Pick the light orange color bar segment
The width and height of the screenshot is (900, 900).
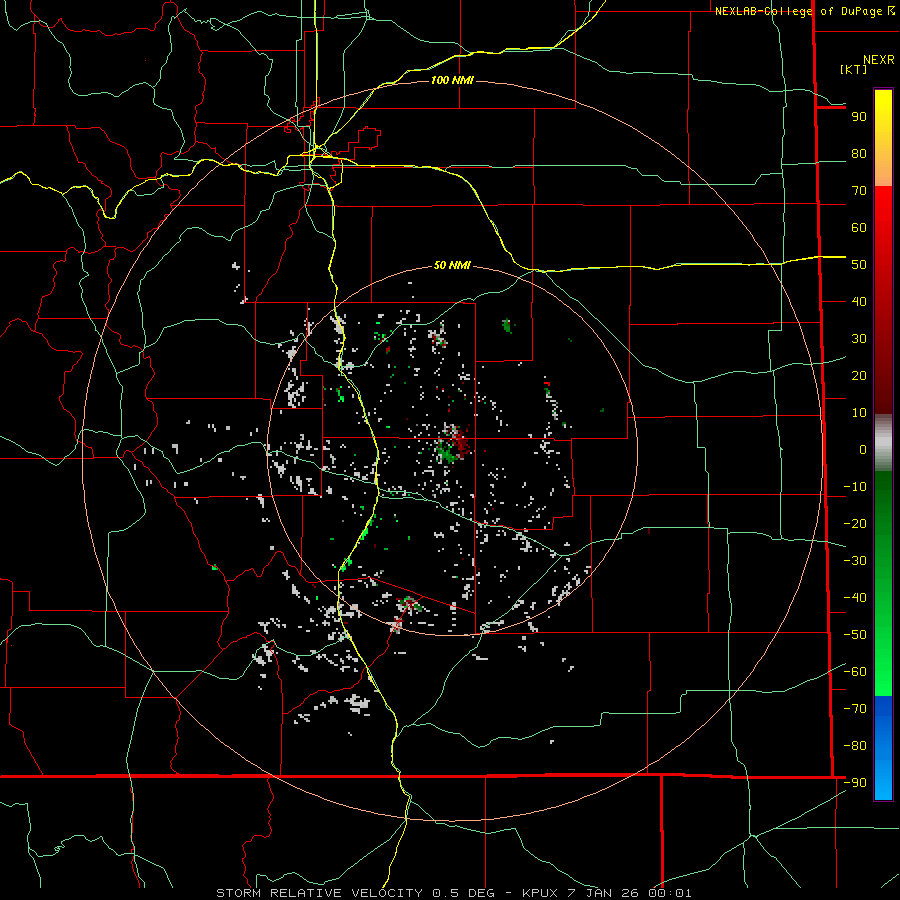click(x=883, y=172)
